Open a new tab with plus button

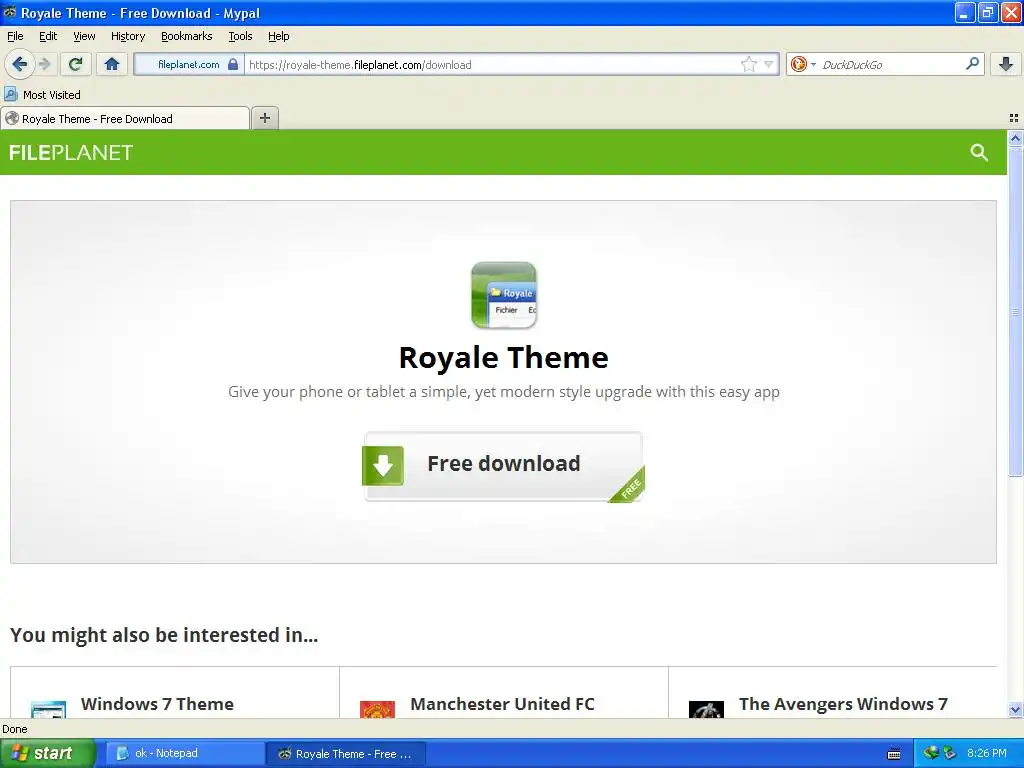pyautogui.click(x=264, y=118)
